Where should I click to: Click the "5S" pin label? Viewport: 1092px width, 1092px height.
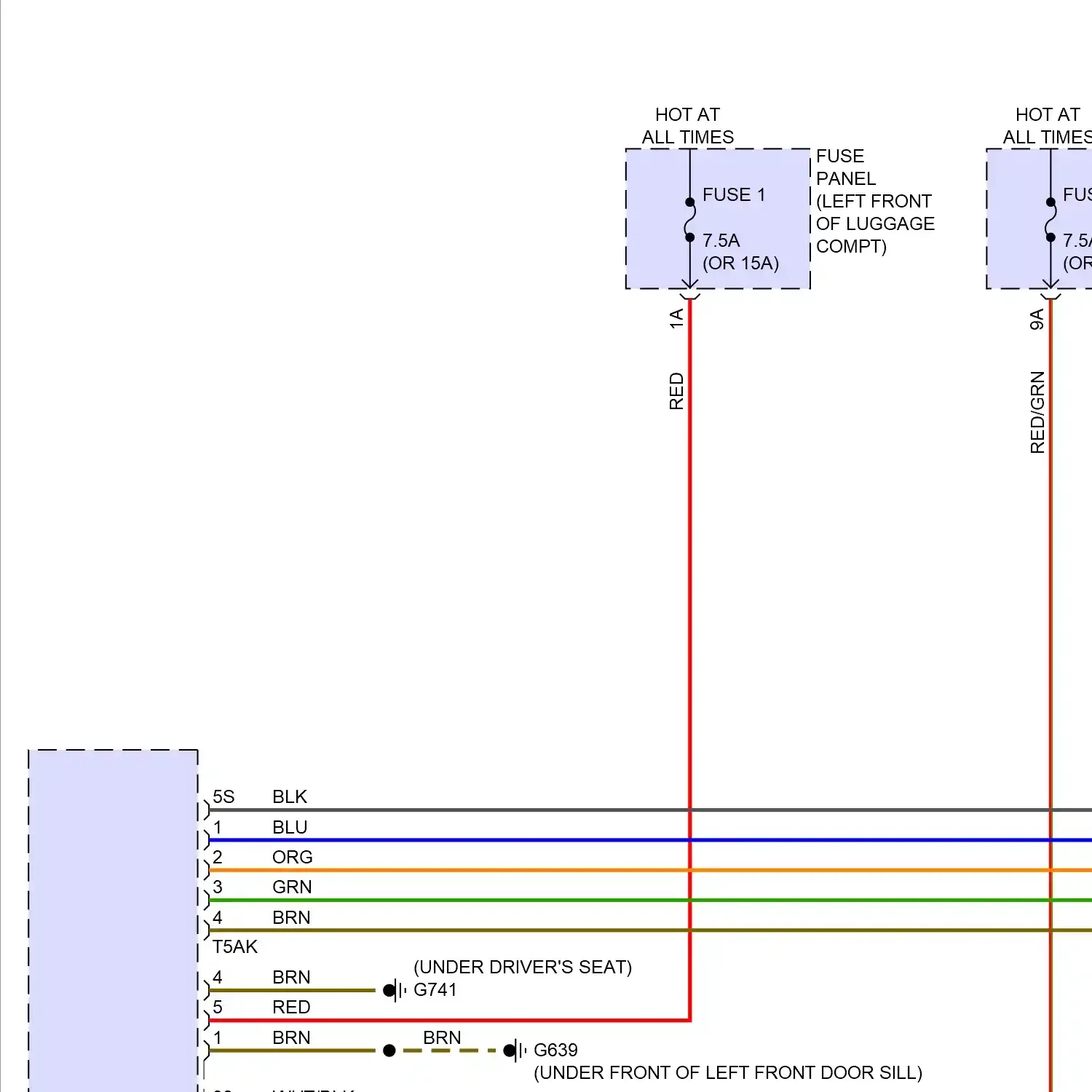(223, 796)
